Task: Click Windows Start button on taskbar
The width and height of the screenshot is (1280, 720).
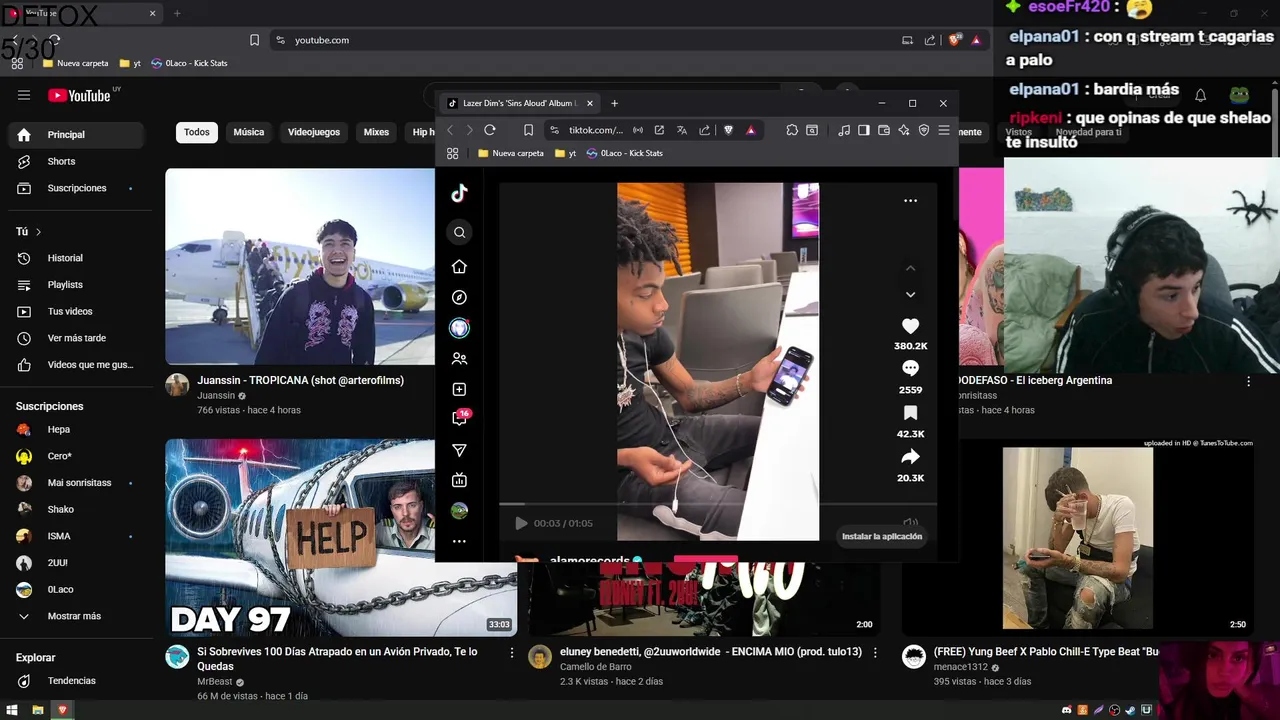Action: click(x=13, y=710)
